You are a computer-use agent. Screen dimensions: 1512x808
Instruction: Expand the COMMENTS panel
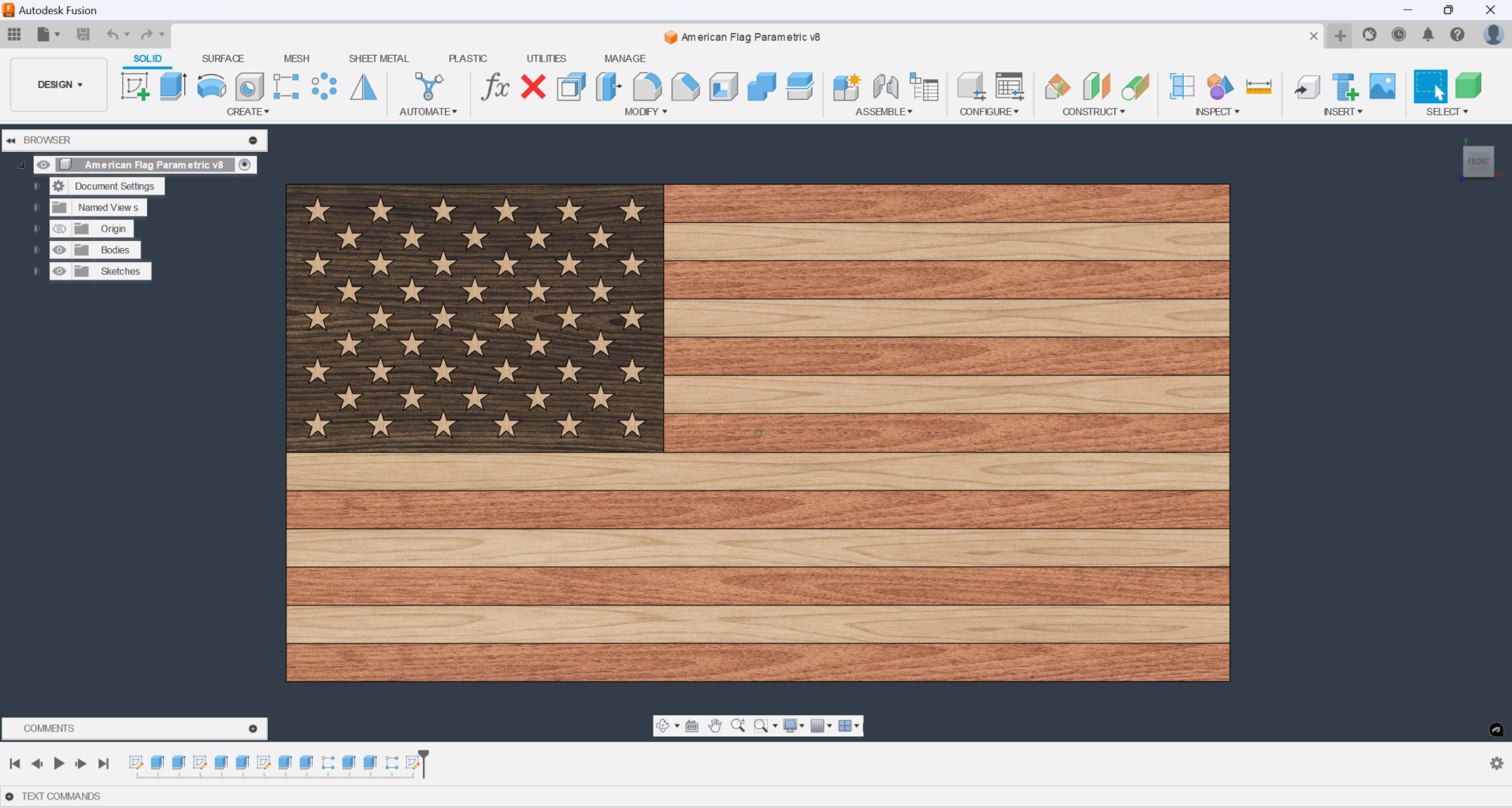tap(253, 728)
